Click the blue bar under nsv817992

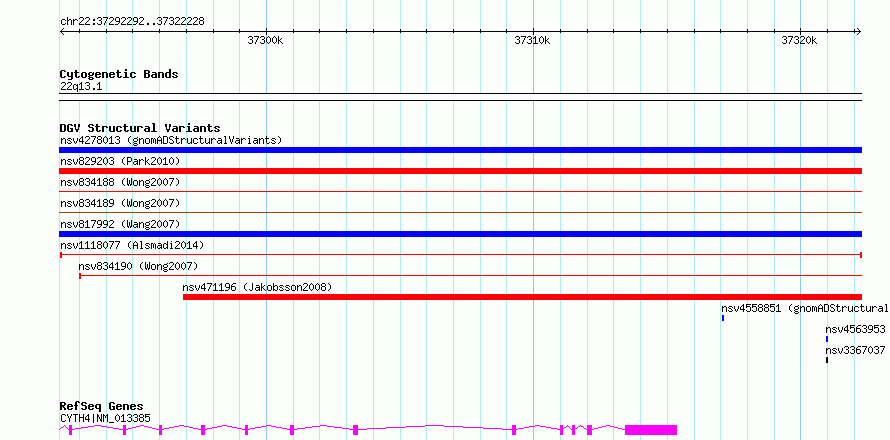[x=460, y=234]
